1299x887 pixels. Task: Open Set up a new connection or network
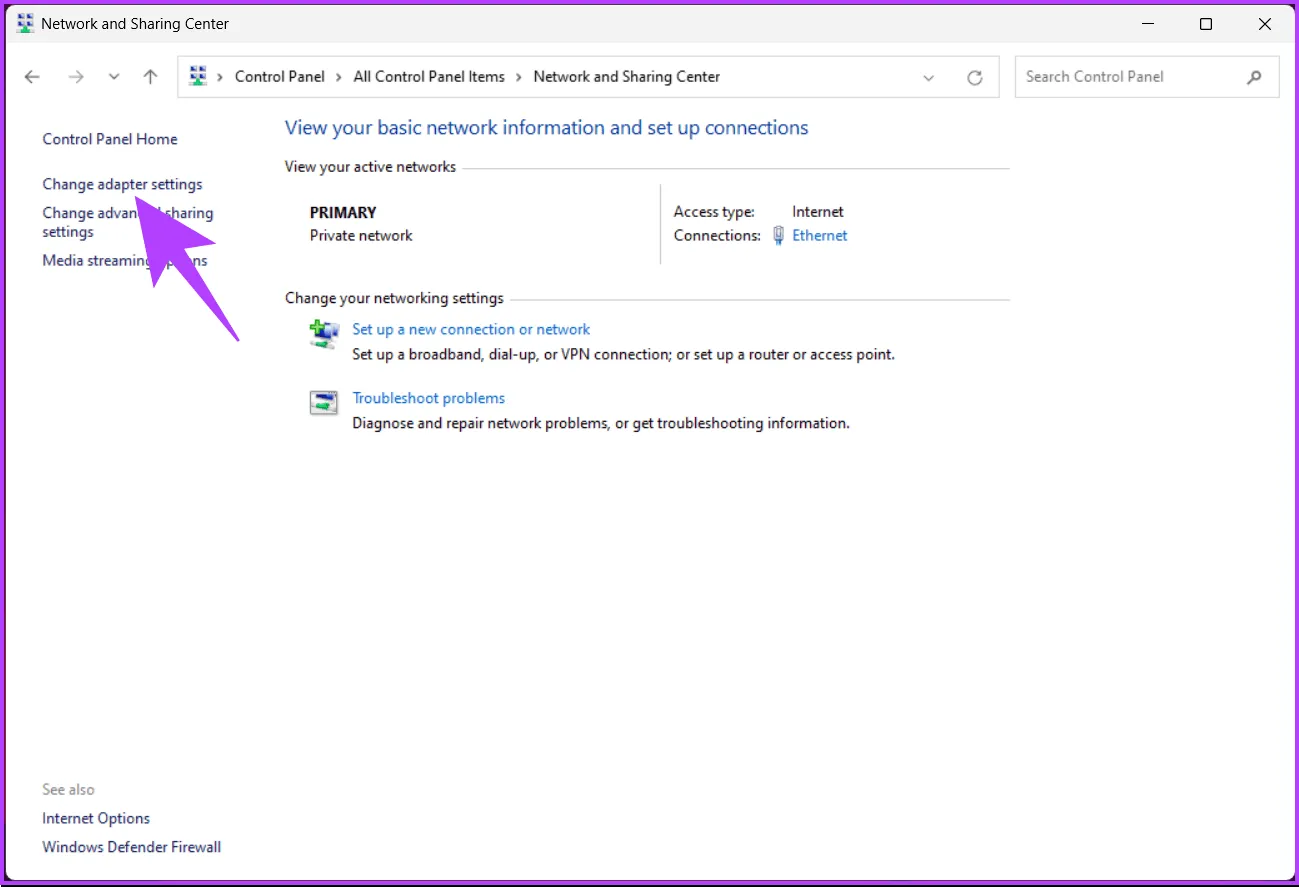pyautogui.click(x=471, y=329)
